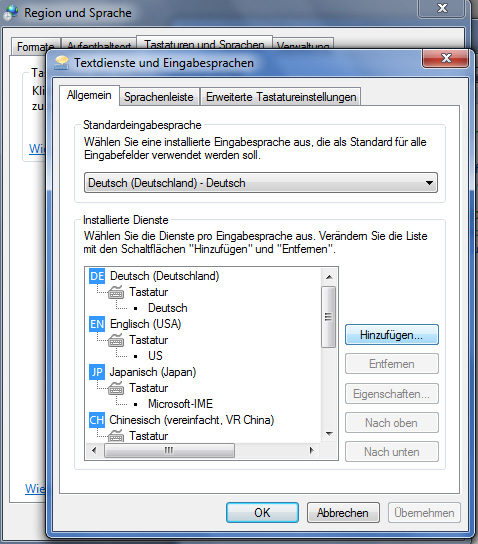Click the CH language badge icon
478x544 pixels.
[x=97, y=420]
